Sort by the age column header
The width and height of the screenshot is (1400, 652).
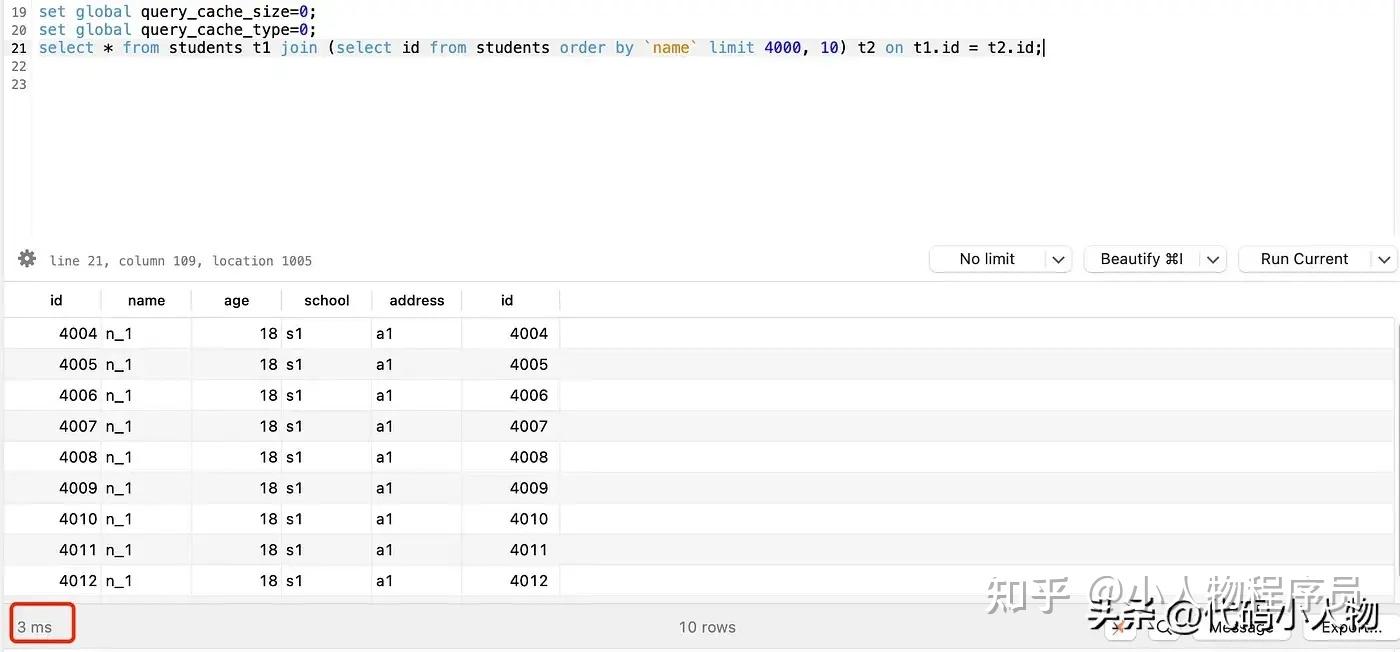(x=236, y=300)
